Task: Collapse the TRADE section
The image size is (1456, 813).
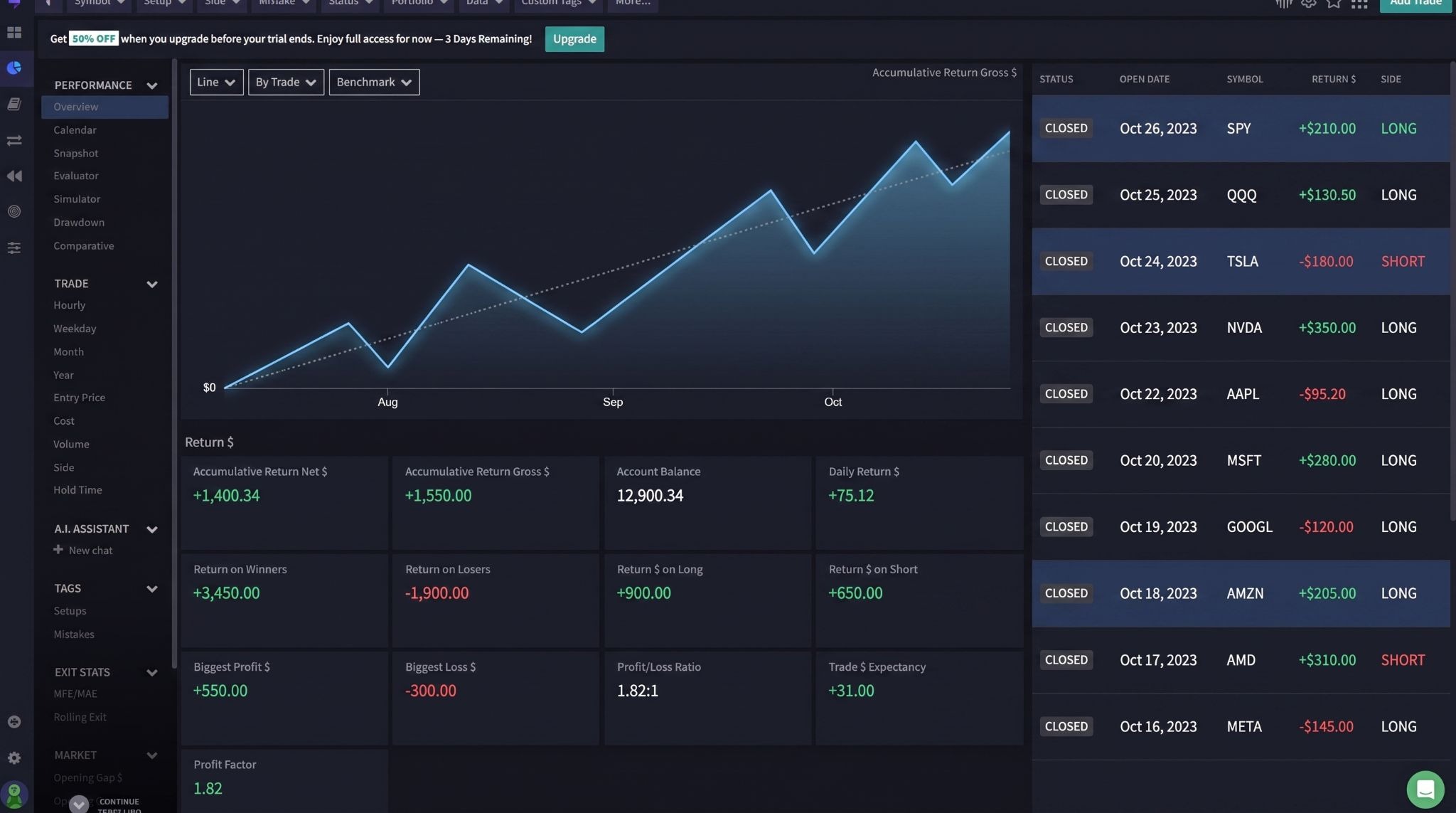Action: 151,284
